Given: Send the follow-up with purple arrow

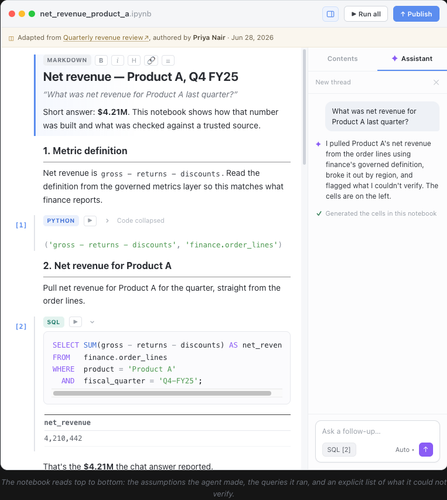Looking at the screenshot, I should (x=426, y=450).
